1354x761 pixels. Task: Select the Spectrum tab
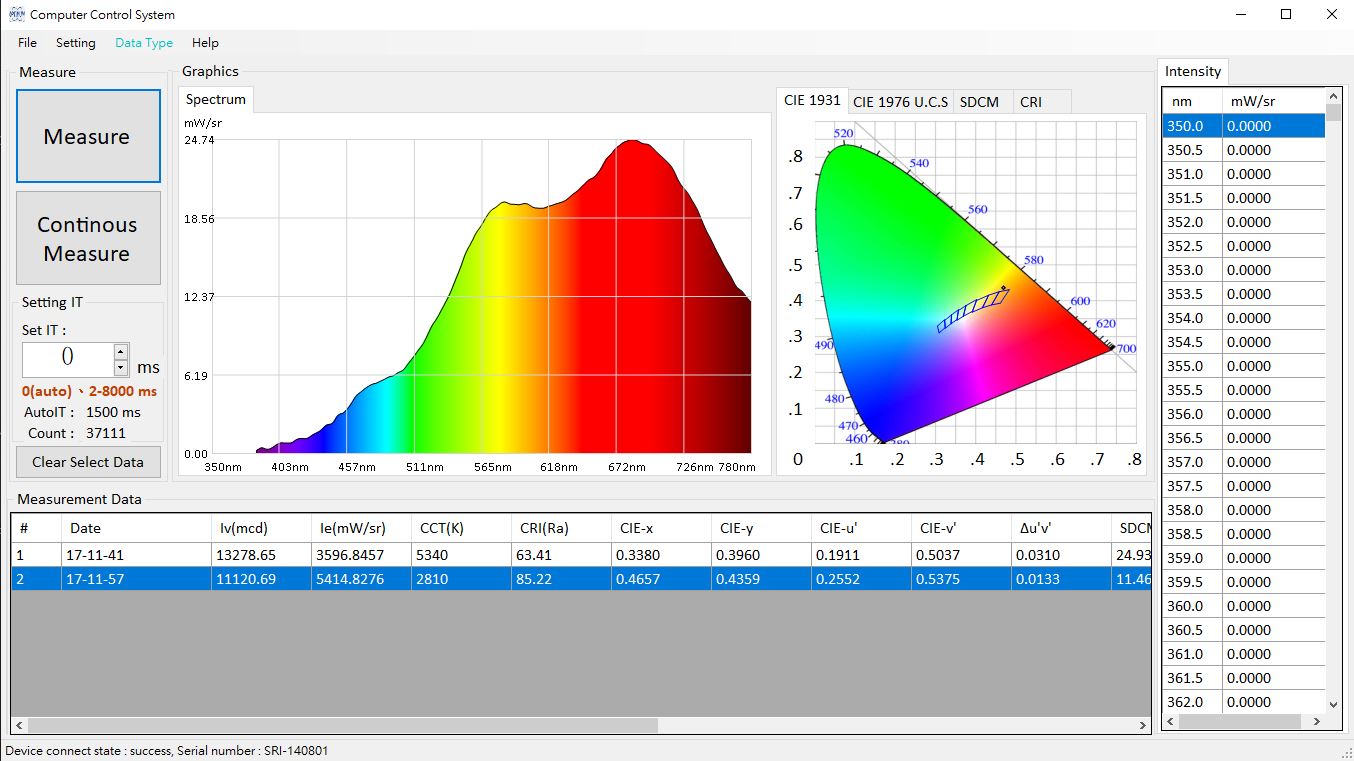216,99
